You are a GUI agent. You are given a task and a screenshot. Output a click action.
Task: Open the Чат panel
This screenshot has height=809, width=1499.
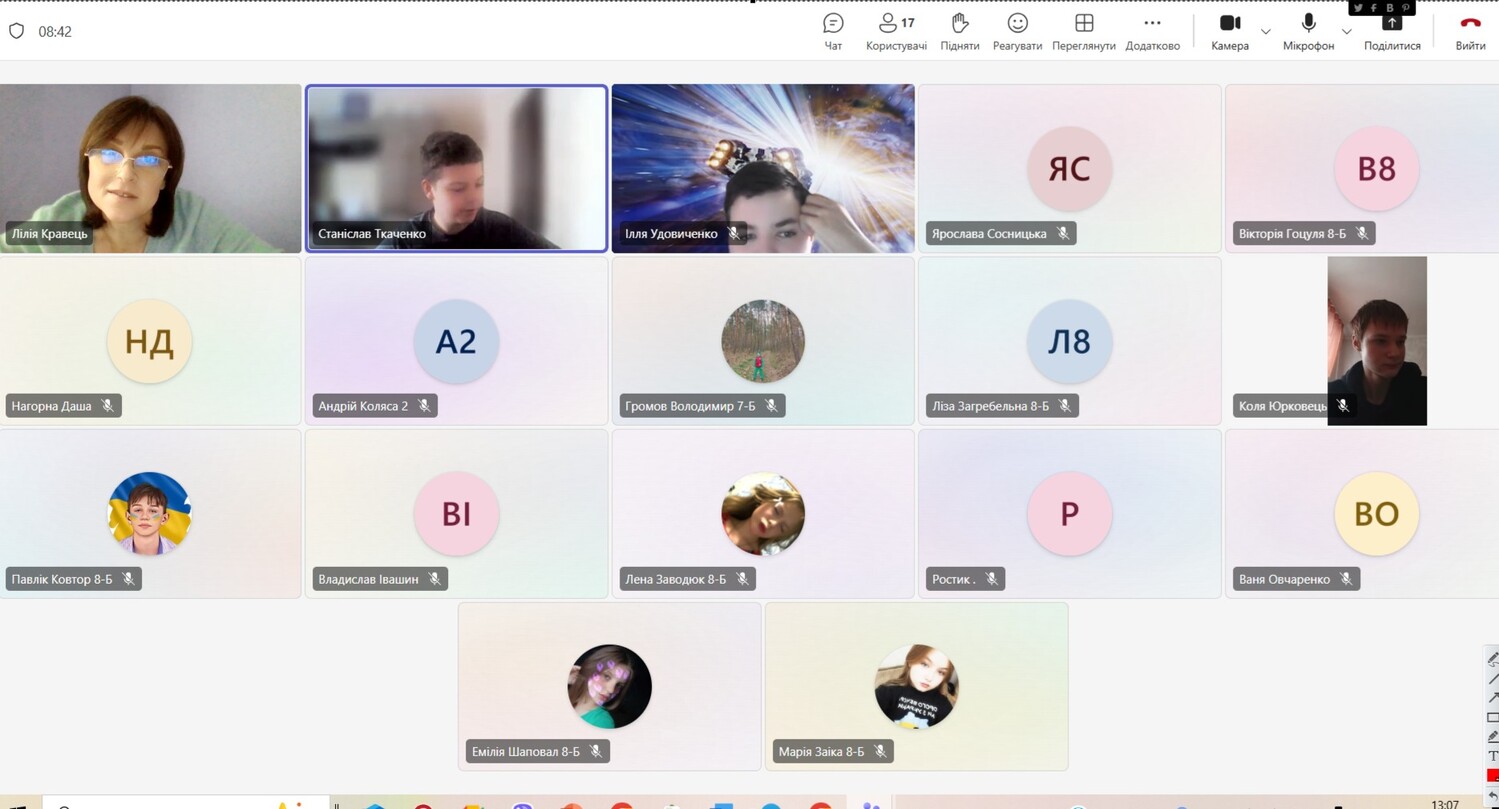coord(833,31)
